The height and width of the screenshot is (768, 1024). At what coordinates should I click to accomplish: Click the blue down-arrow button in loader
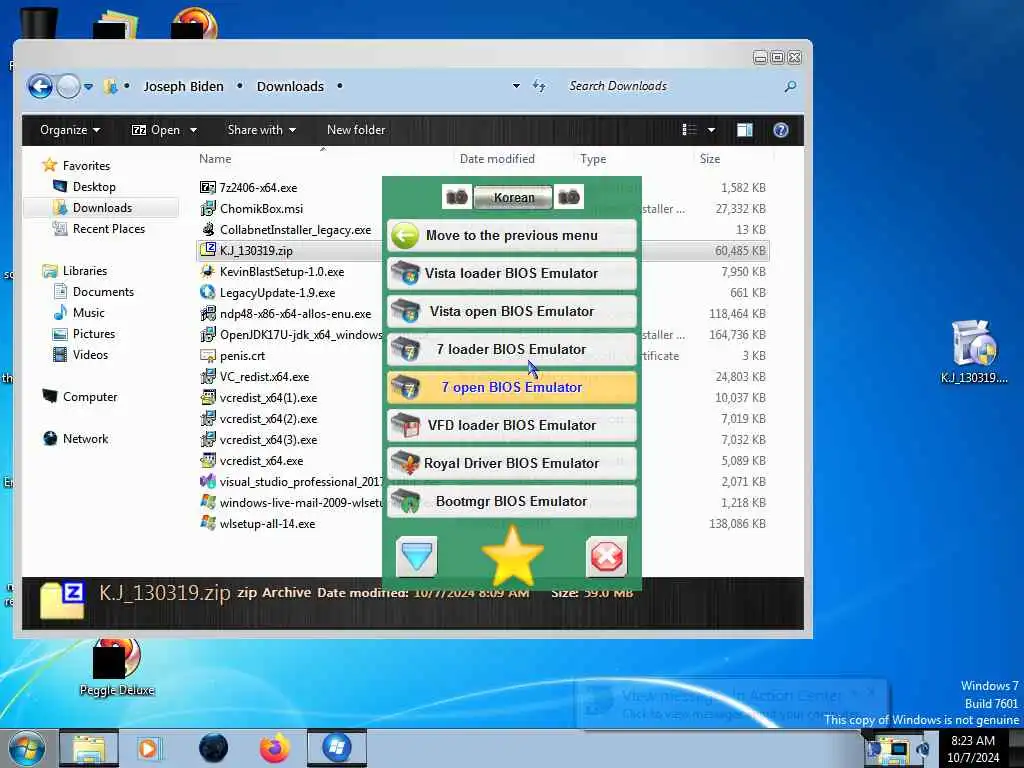click(x=417, y=557)
